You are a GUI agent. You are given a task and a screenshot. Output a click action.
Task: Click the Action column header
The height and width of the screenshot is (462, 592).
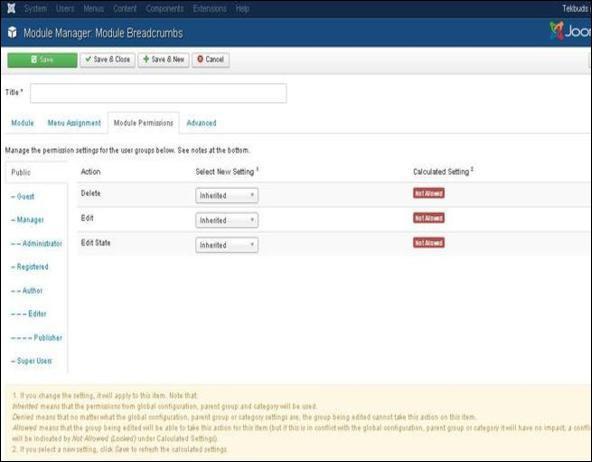click(x=91, y=172)
